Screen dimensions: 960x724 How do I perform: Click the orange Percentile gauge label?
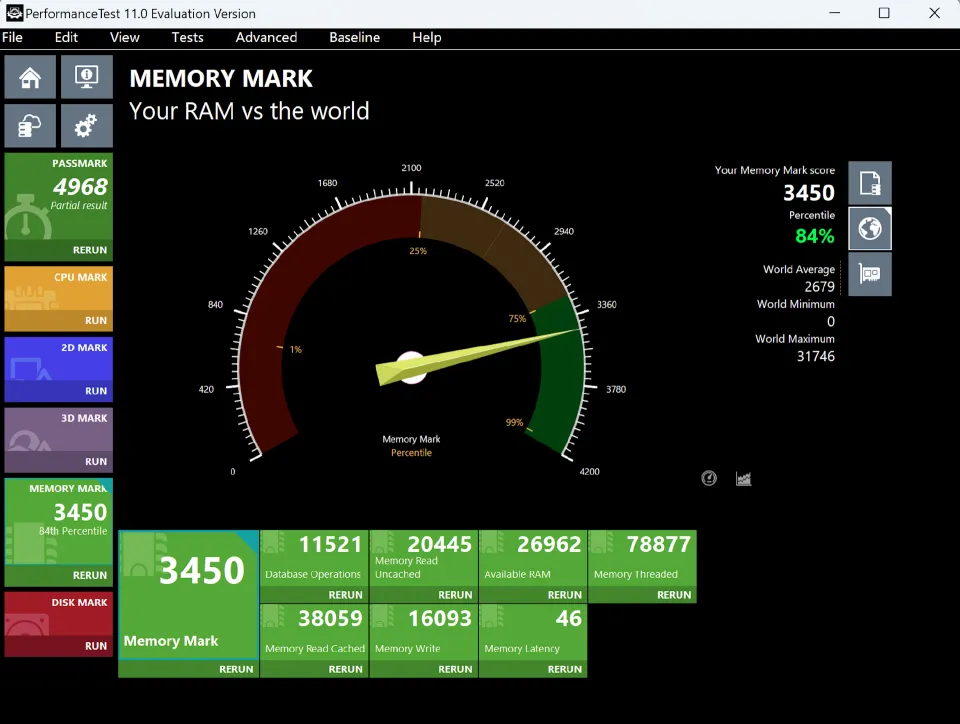coord(411,453)
